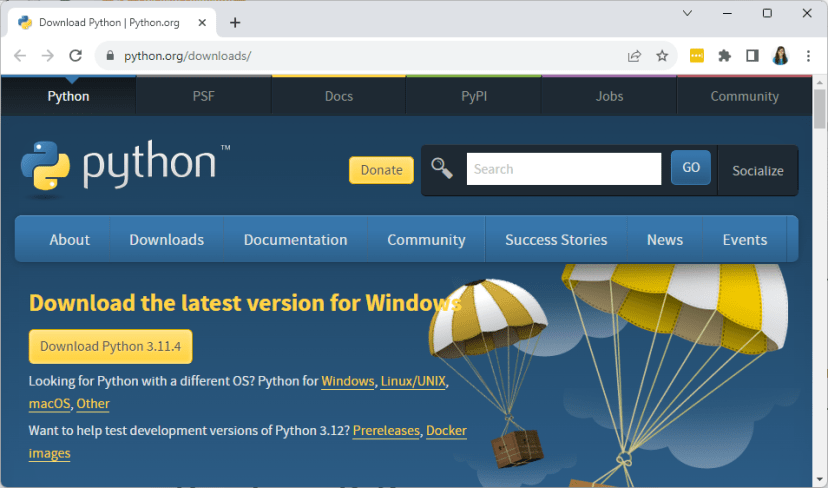Reload the page with refresh icon
The height and width of the screenshot is (488, 828).
click(75, 56)
